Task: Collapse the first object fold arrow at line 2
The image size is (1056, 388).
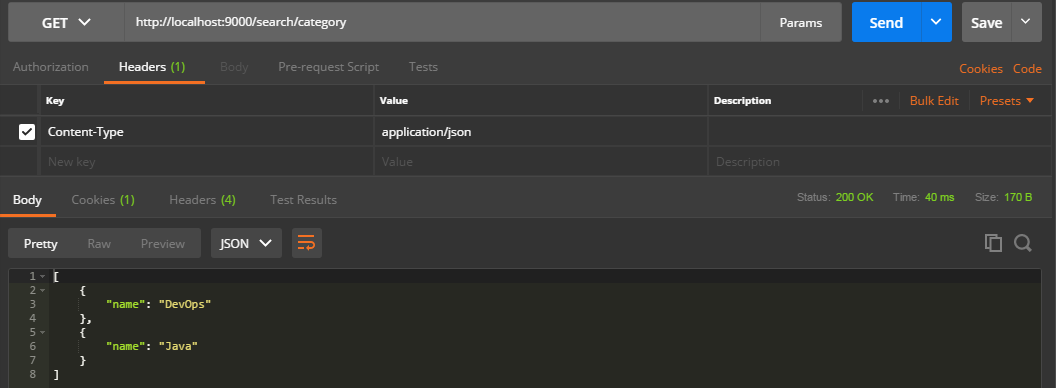Action: click(42, 290)
